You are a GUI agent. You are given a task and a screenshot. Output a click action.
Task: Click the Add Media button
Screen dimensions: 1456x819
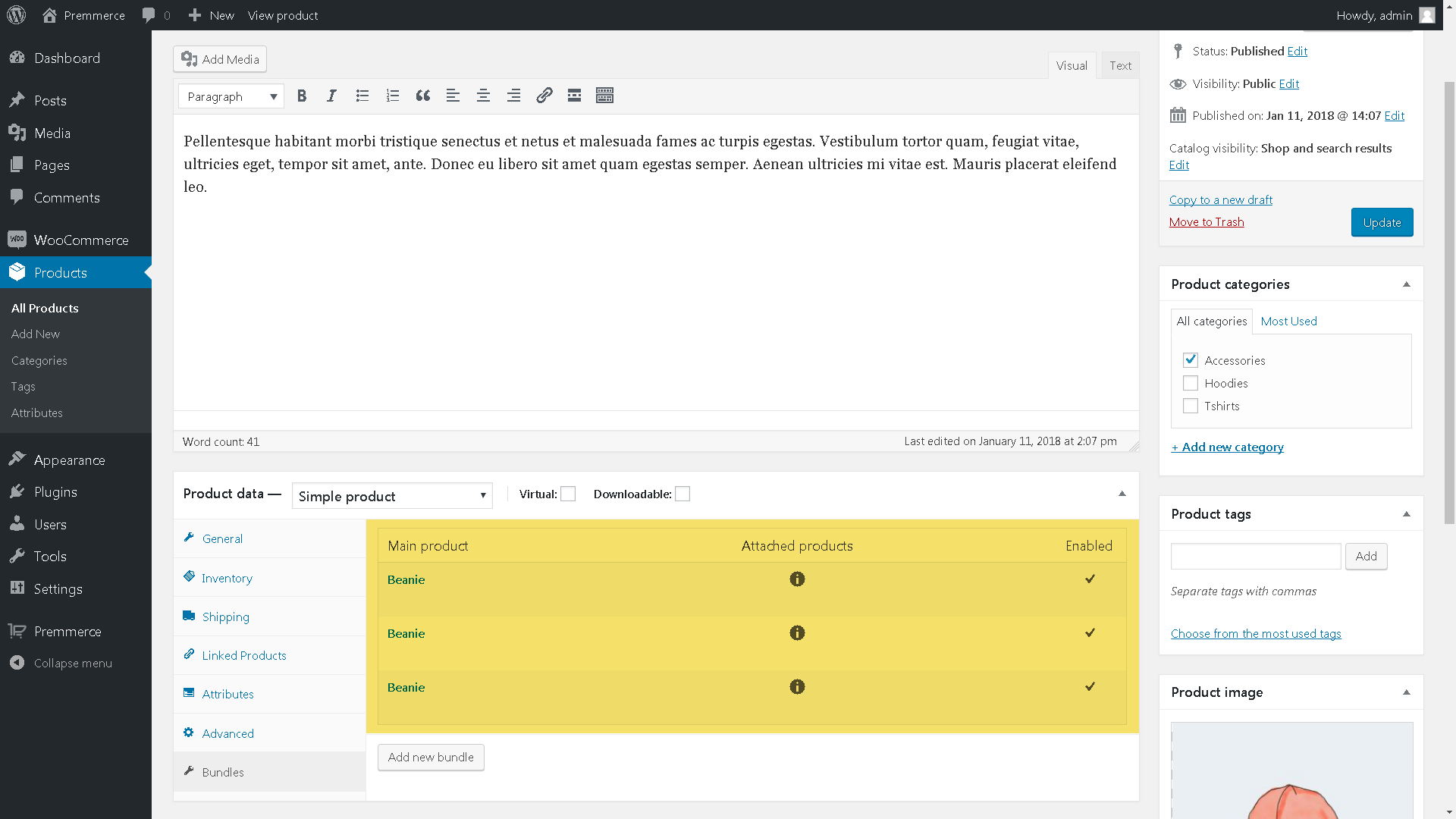pos(220,59)
